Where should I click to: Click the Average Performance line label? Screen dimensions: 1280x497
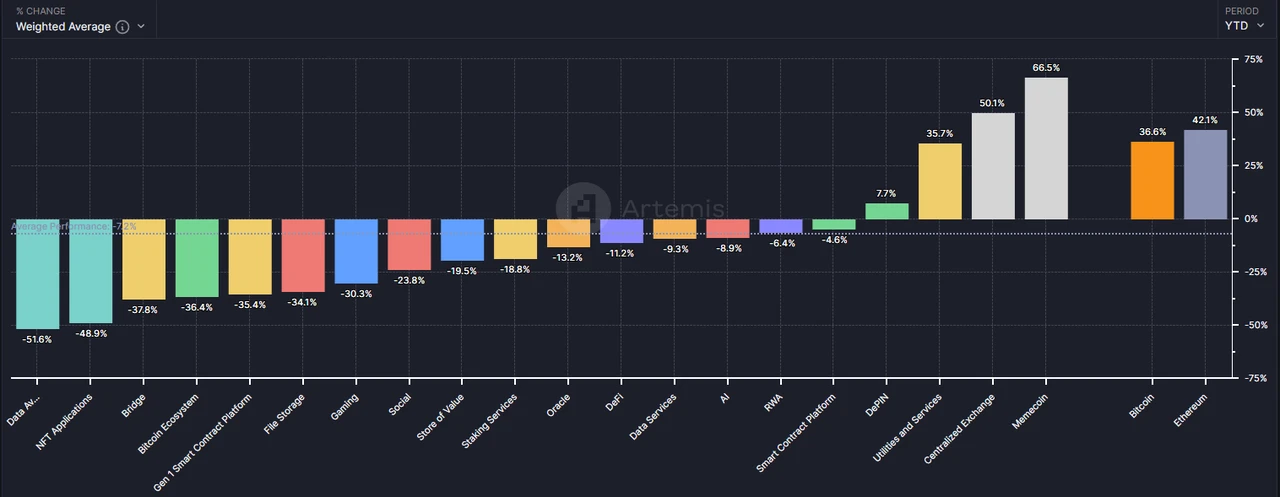point(74,227)
